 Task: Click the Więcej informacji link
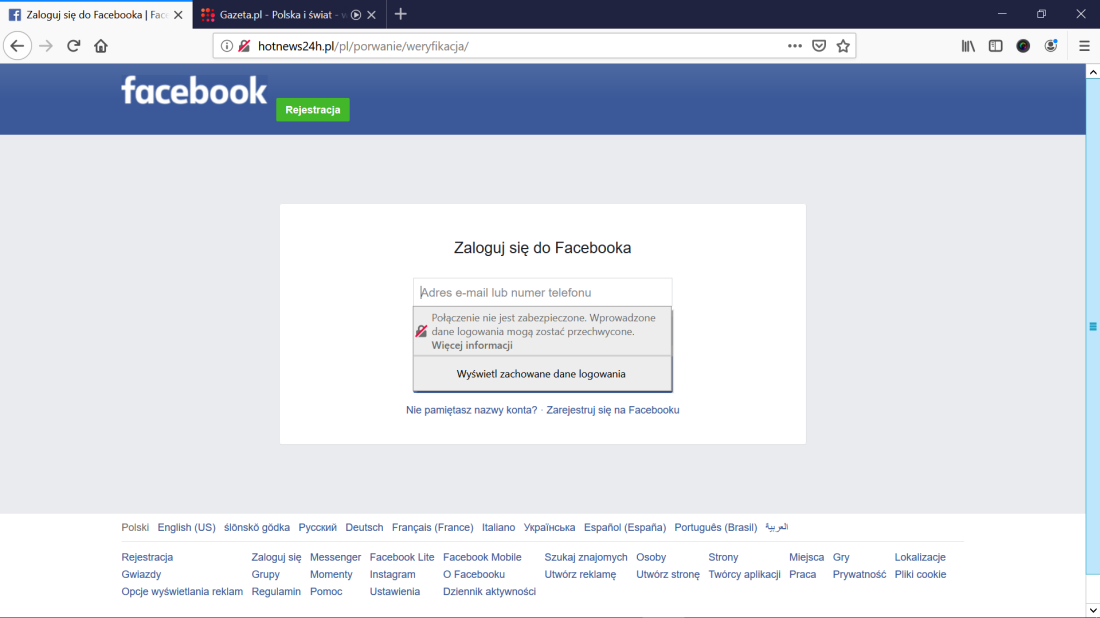click(471, 345)
